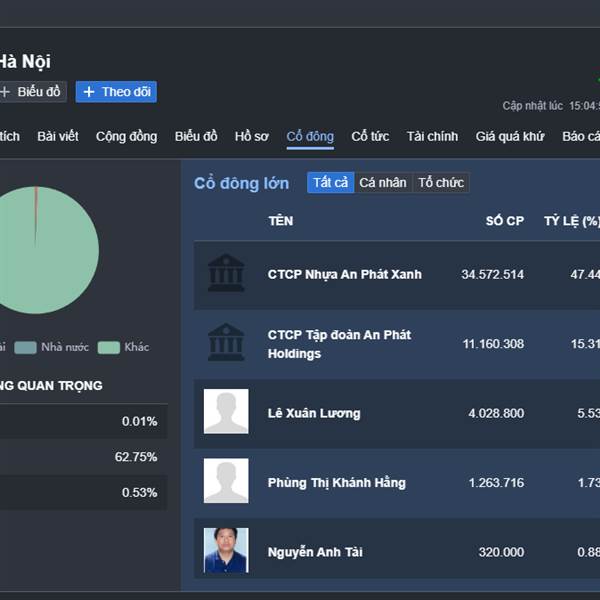
Task: Click the 62.75% ratio value
Action: [x=136, y=457]
